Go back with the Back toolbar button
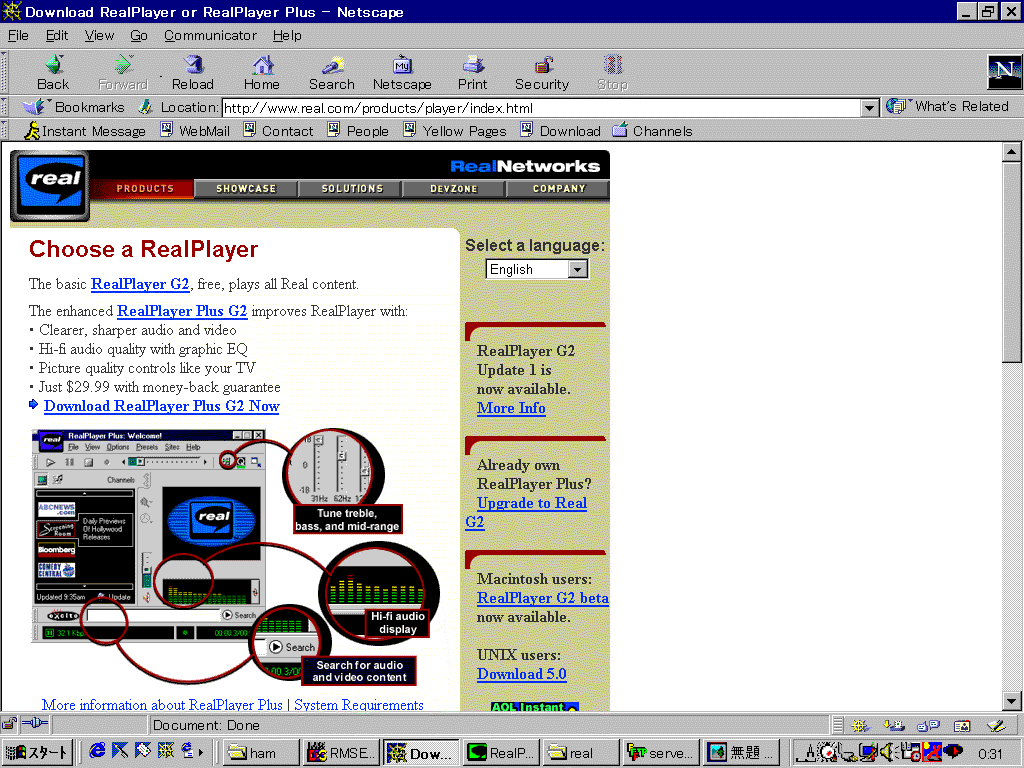 pyautogui.click(x=53, y=72)
